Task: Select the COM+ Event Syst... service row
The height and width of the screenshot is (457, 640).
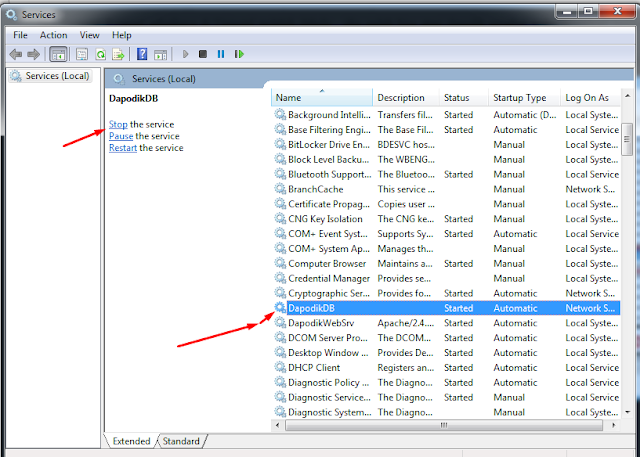Action: (446, 234)
